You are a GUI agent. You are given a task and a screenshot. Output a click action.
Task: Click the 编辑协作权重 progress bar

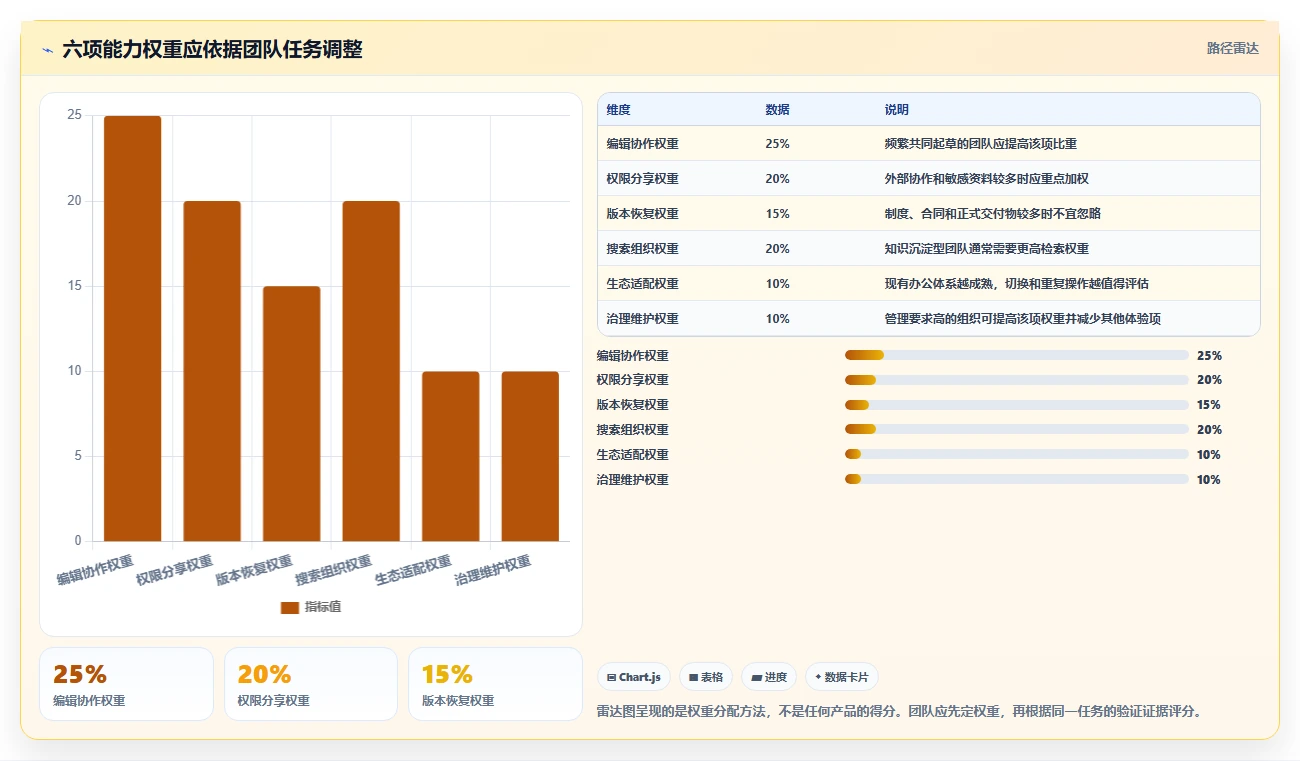pyautogui.click(x=1017, y=355)
